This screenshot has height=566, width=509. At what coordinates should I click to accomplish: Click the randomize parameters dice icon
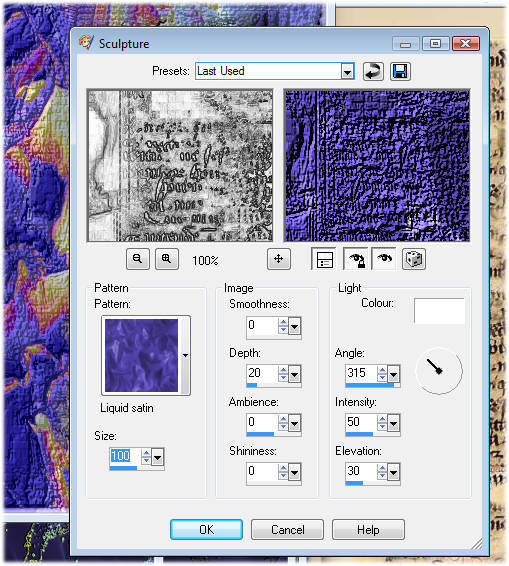pyautogui.click(x=414, y=259)
